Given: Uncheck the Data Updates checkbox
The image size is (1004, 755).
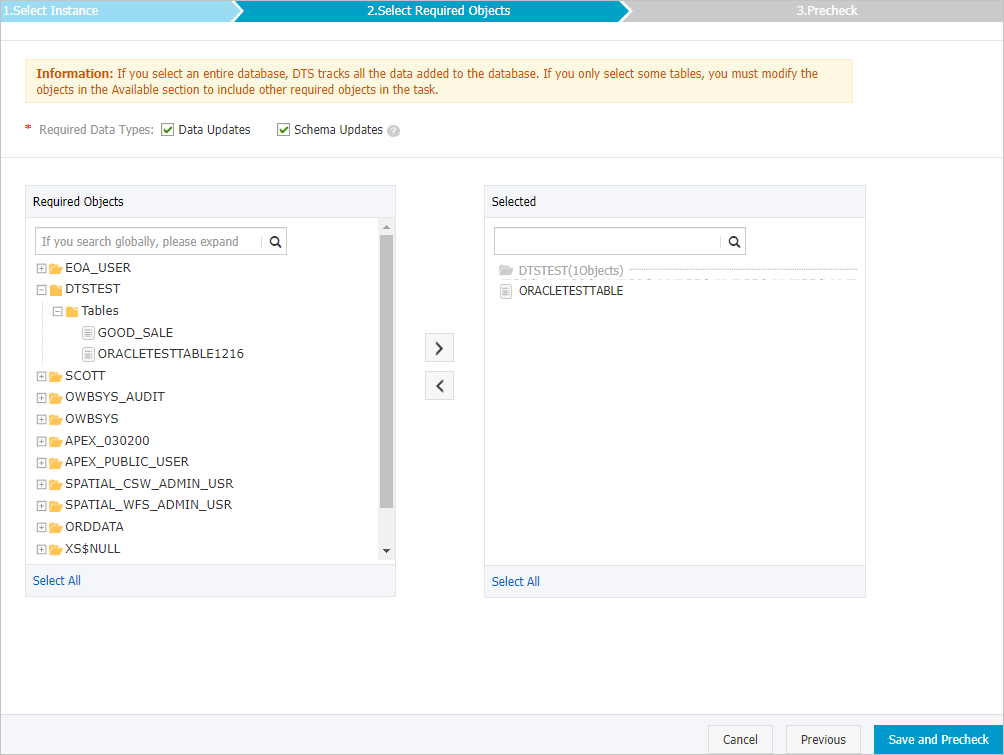Looking at the screenshot, I should point(167,129).
